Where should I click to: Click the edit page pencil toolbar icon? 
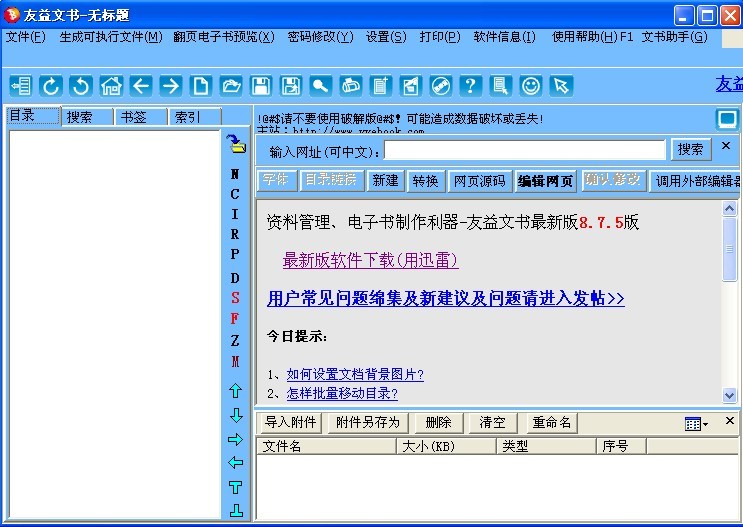coord(411,86)
